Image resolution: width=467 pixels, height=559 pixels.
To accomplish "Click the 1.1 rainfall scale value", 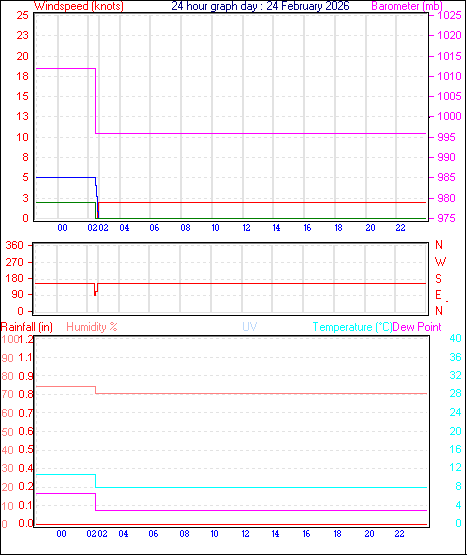I will pos(26,358).
